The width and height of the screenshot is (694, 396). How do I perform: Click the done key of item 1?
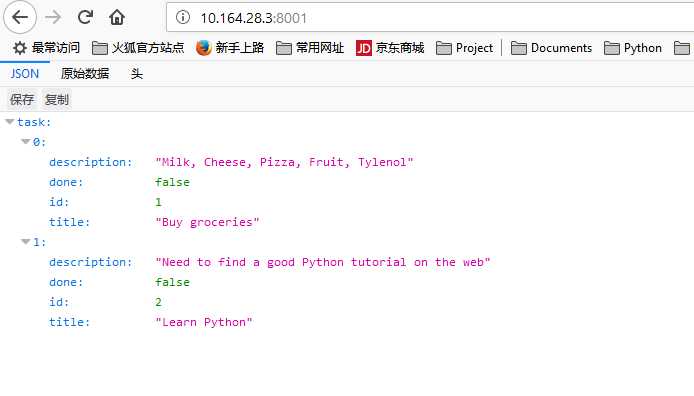(66, 282)
